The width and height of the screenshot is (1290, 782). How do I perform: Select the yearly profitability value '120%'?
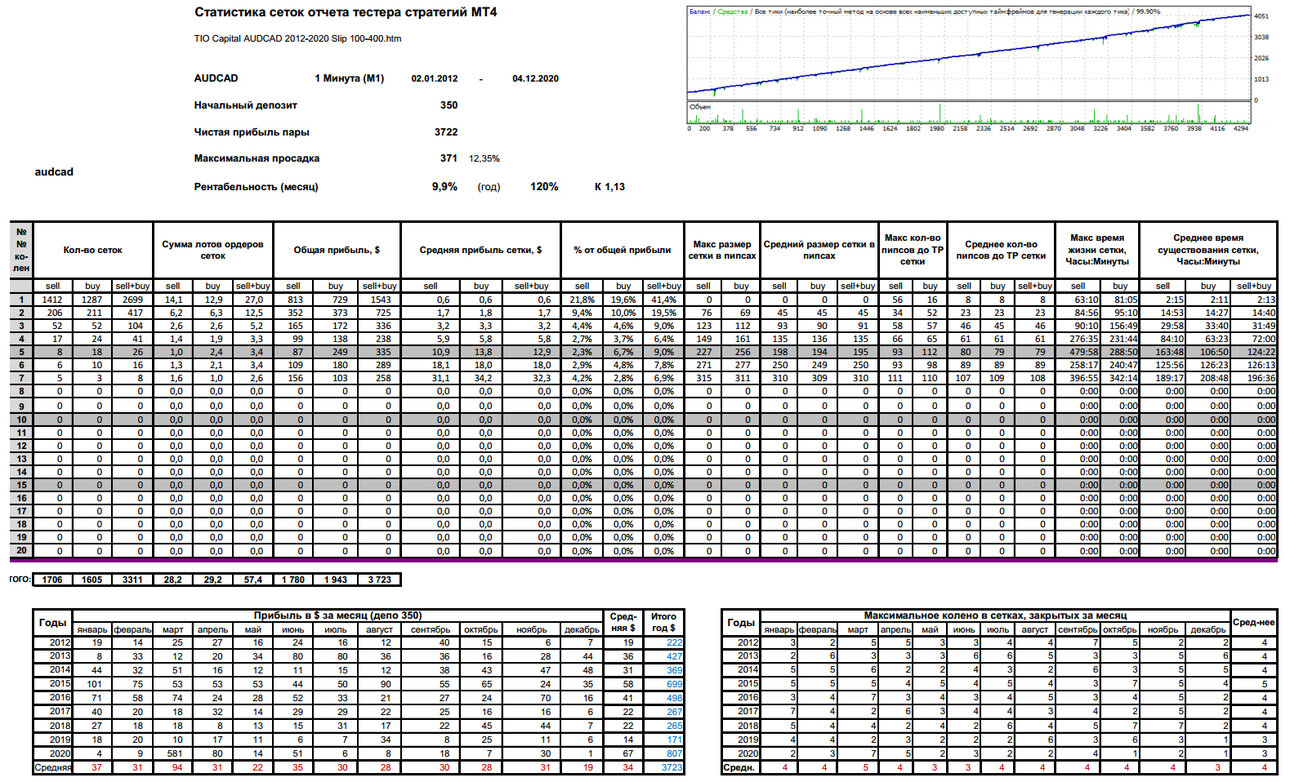[544, 186]
